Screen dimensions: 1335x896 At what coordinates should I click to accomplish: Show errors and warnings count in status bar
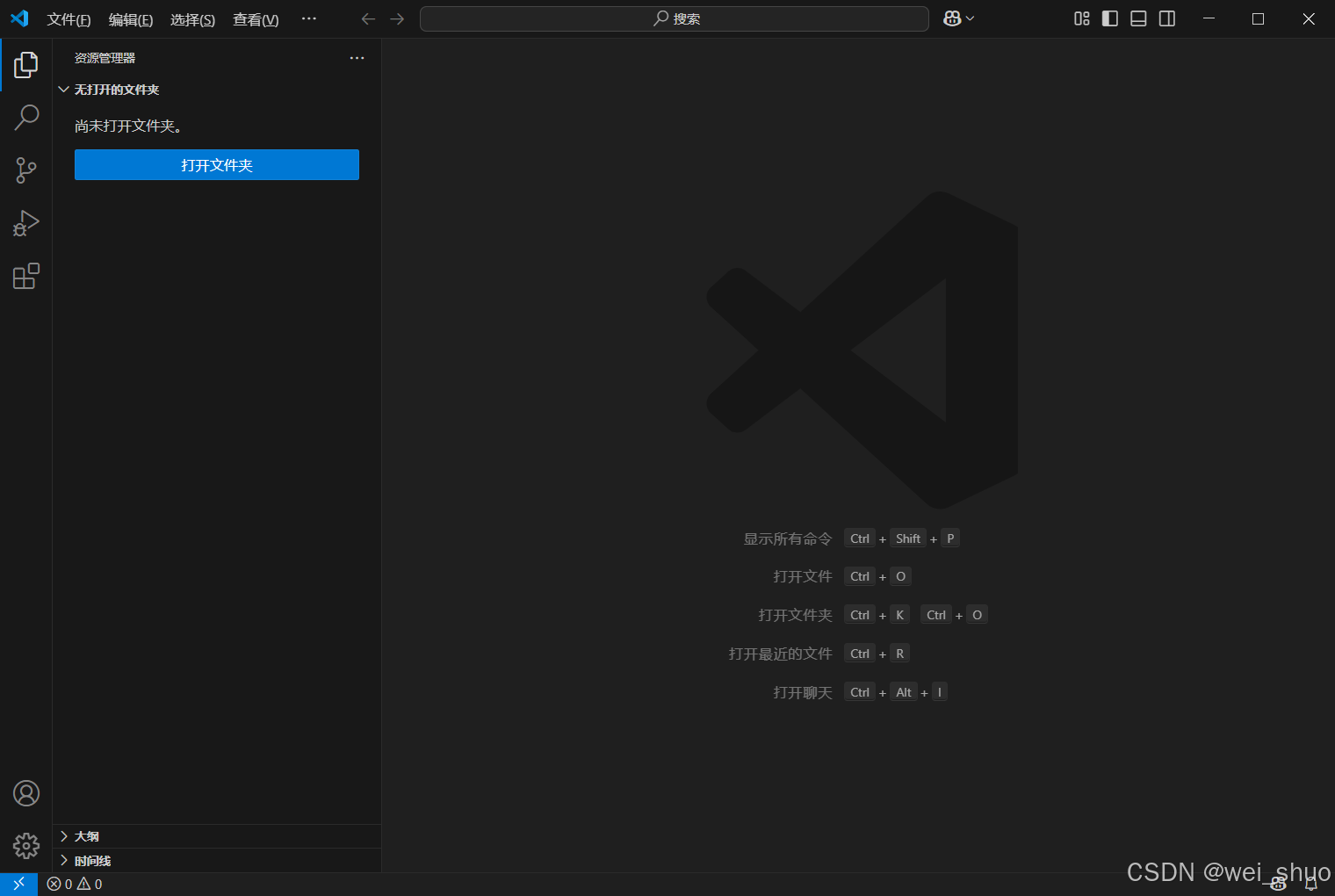(x=75, y=884)
